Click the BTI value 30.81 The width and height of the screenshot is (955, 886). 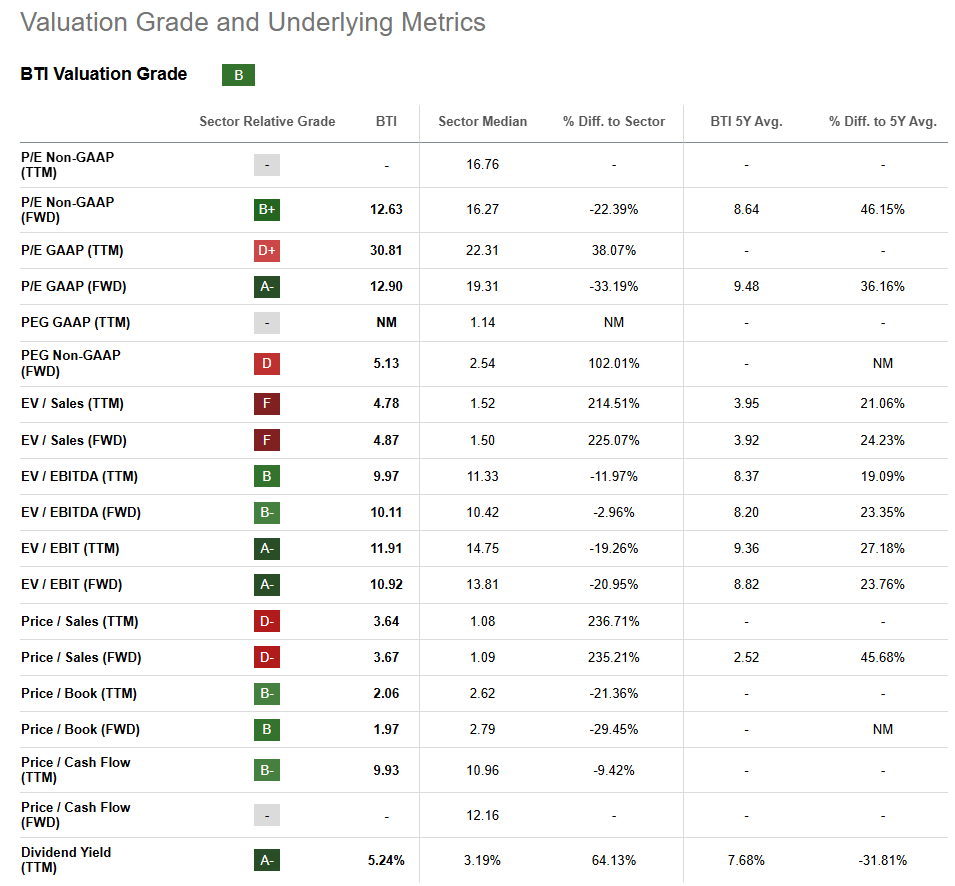386,250
